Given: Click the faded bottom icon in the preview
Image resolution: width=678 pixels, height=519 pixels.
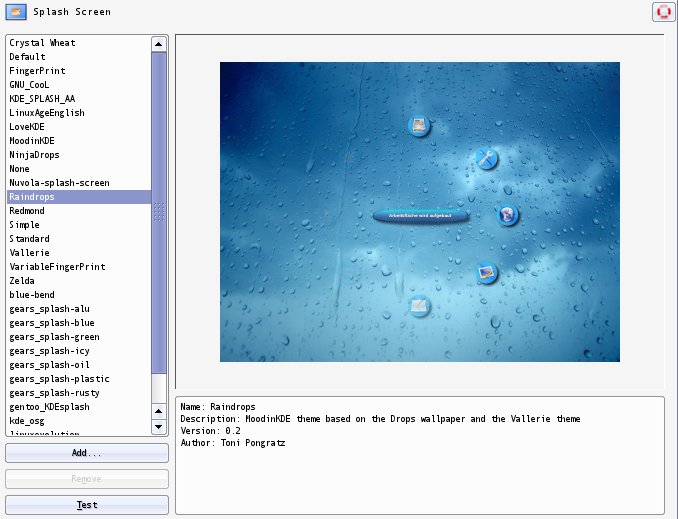Looking at the screenshot, I should 419,306.
